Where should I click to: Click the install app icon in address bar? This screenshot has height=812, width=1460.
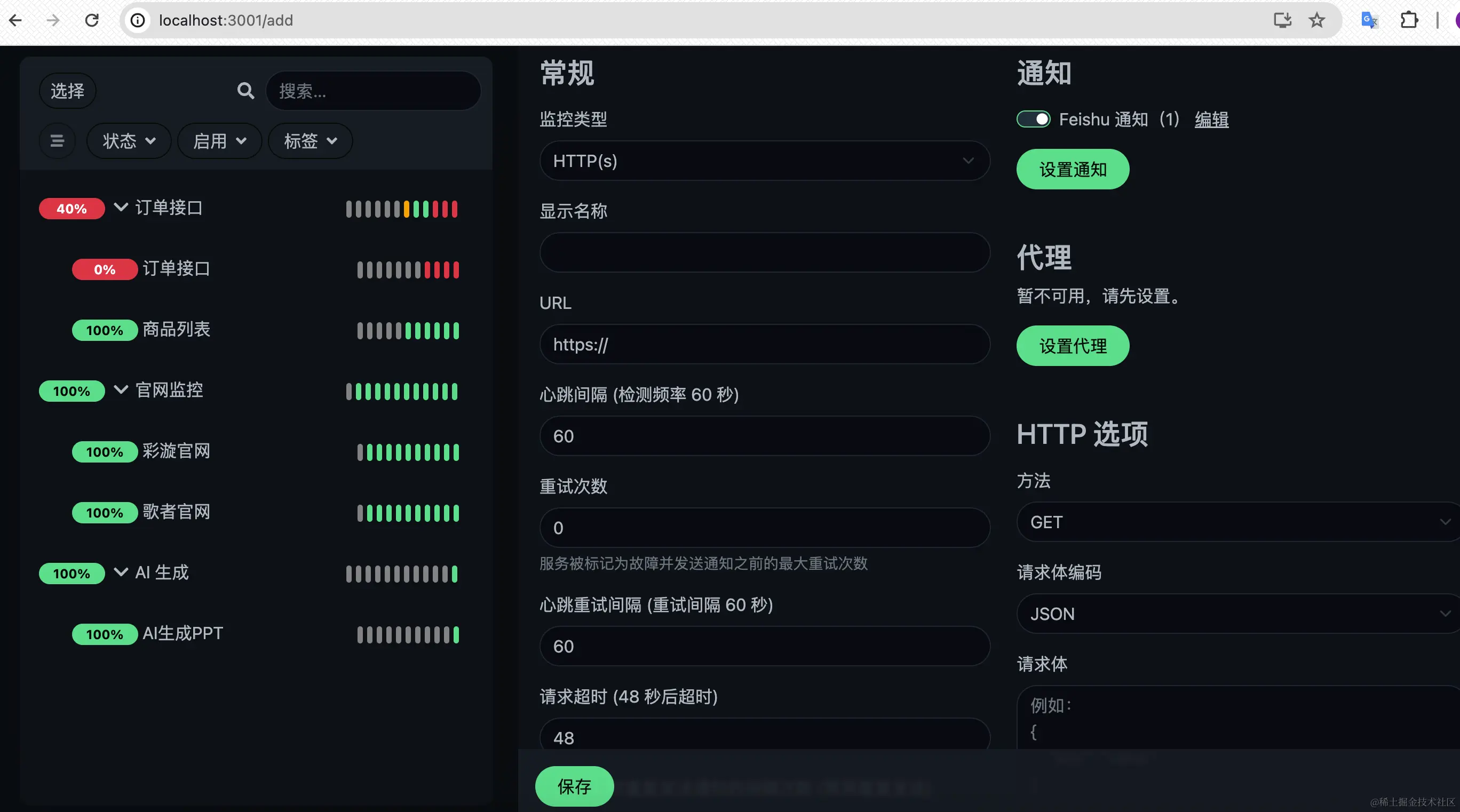coord(1282,20)
